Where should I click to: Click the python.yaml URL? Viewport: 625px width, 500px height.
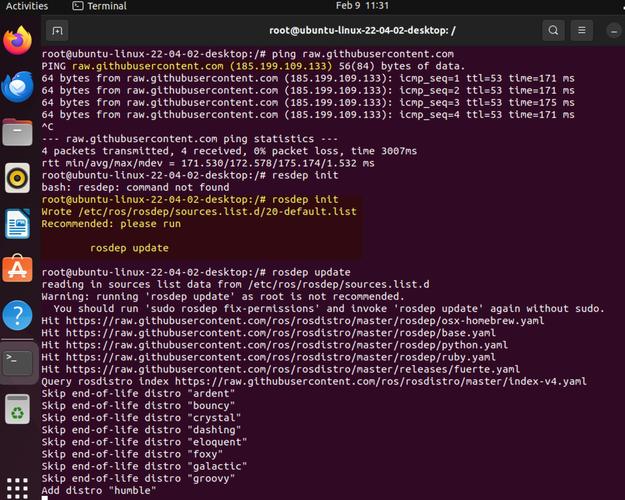coord(287,345)
